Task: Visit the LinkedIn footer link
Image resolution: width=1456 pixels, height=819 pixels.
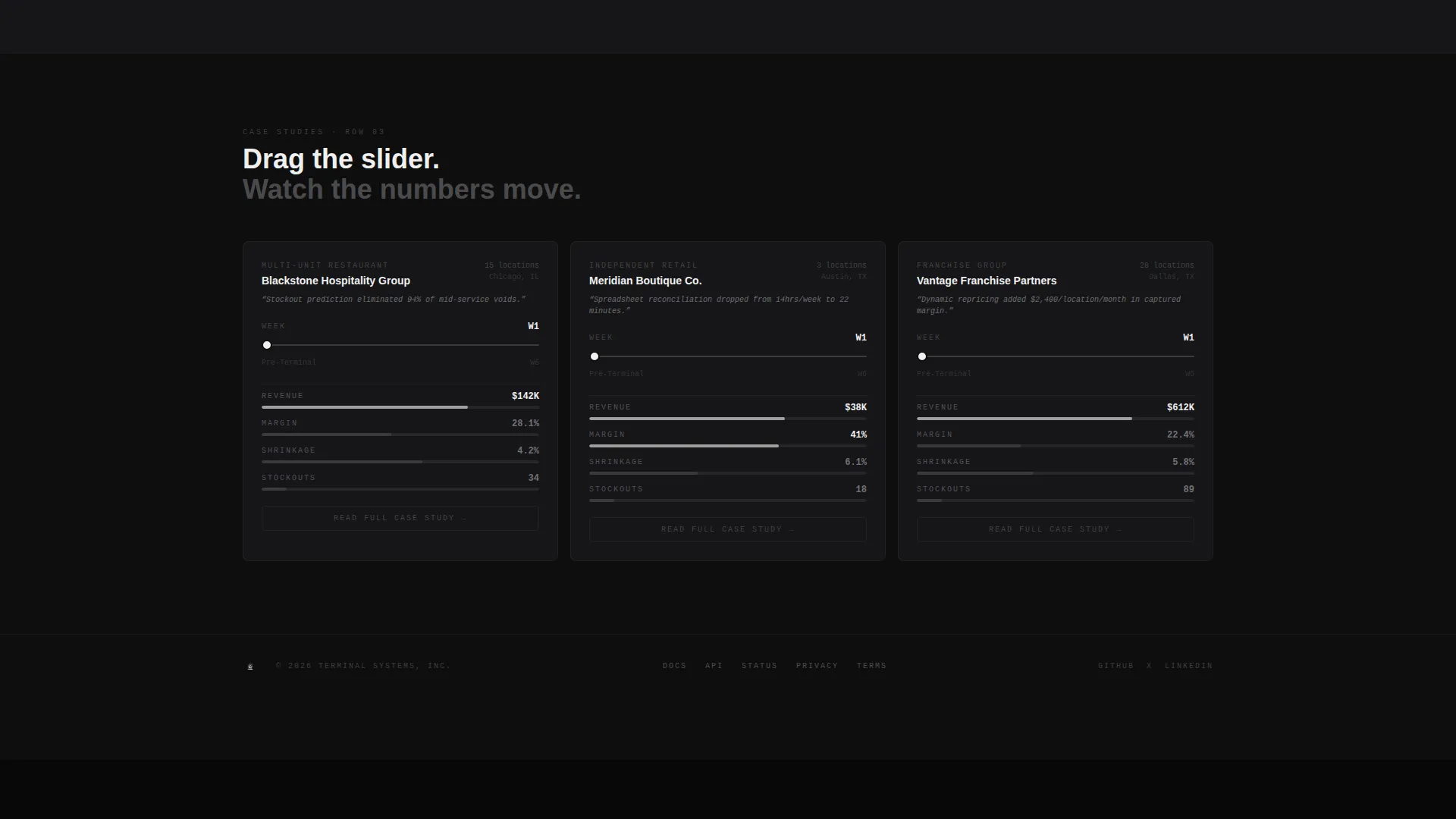Action: (x=1188, y=666)
